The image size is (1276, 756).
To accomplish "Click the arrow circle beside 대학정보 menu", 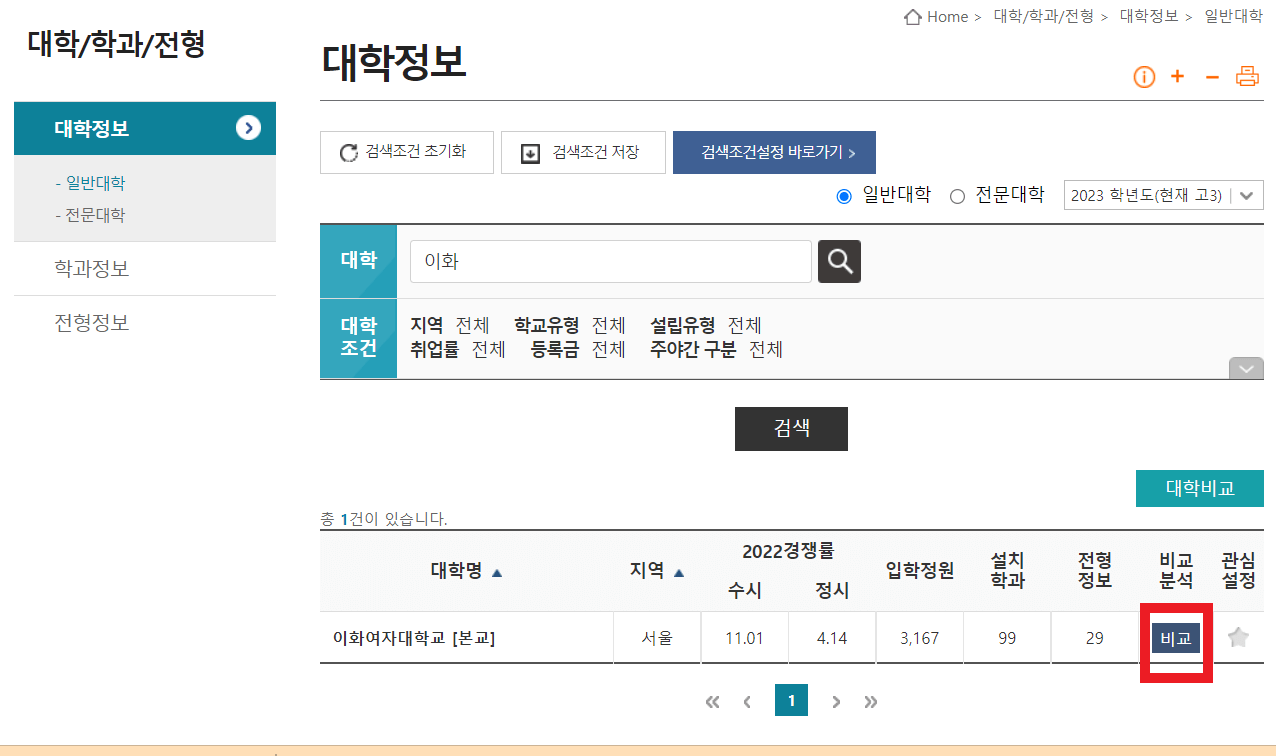I will [x=248, y=128].
